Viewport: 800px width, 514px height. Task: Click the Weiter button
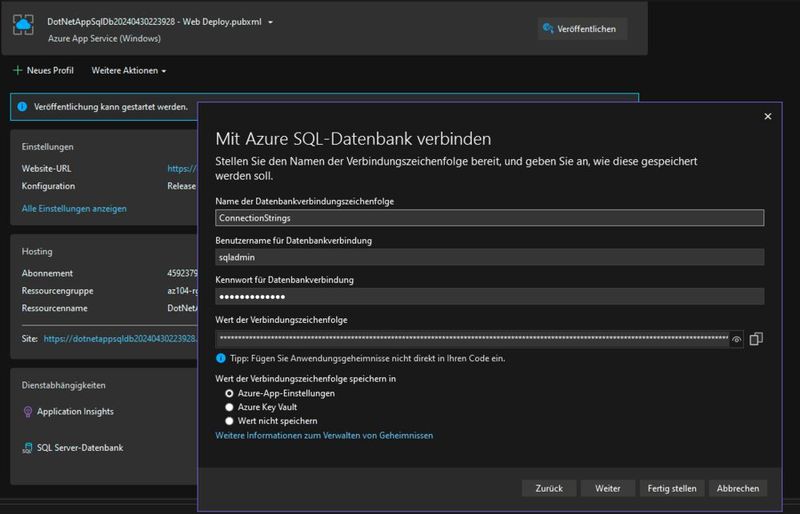(608, 489)
